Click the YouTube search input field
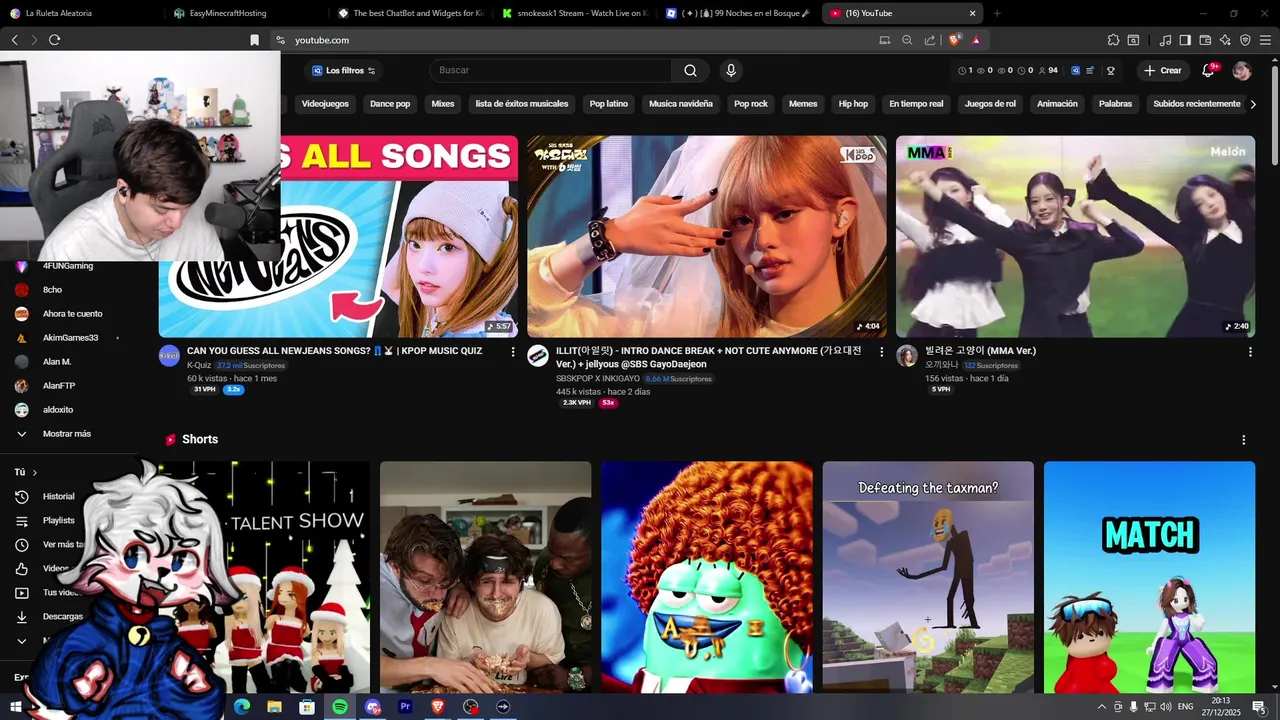The image size is (1280, 720). tap(550, 70)
